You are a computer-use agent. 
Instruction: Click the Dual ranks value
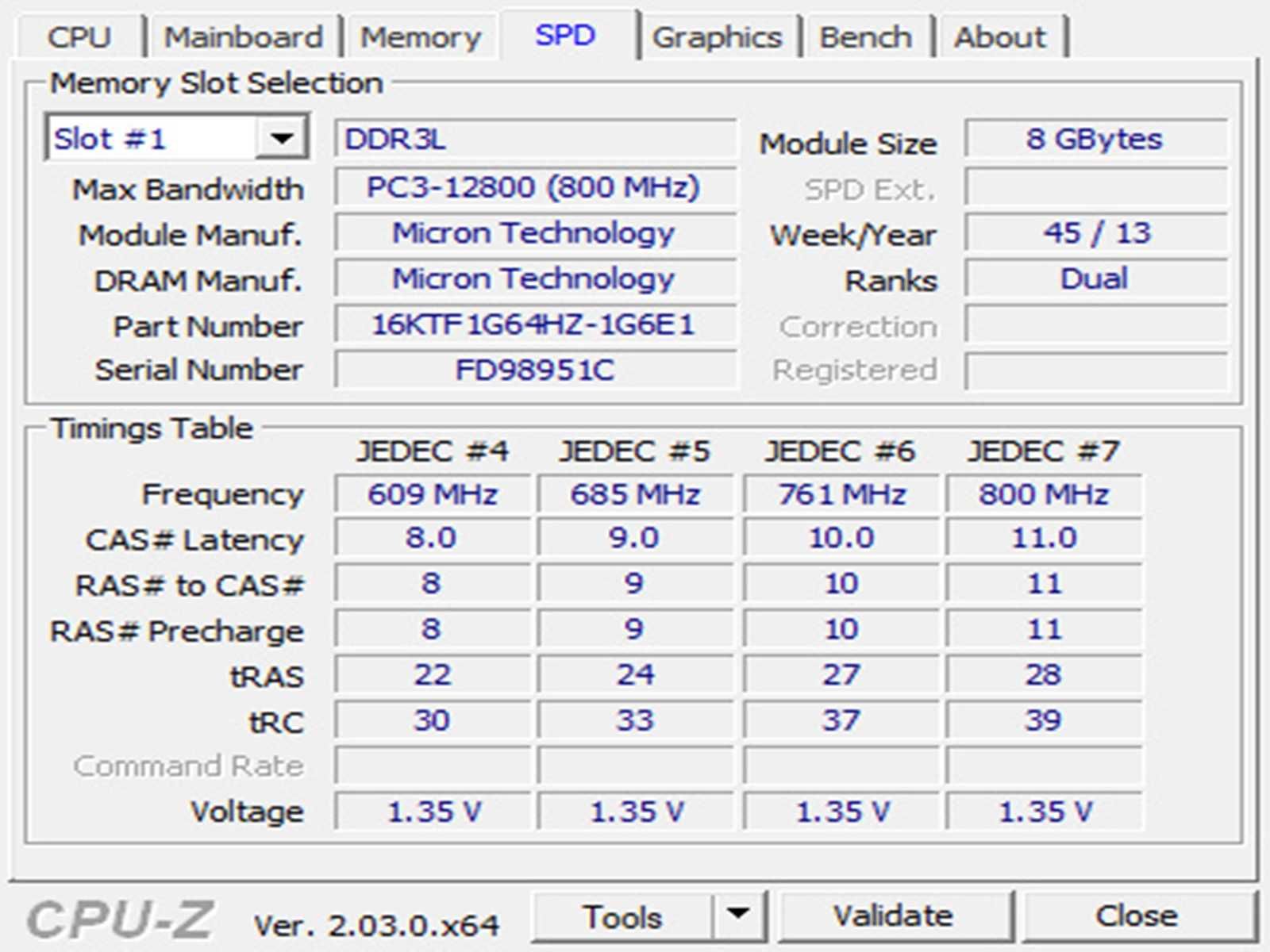coord(1096,279)
